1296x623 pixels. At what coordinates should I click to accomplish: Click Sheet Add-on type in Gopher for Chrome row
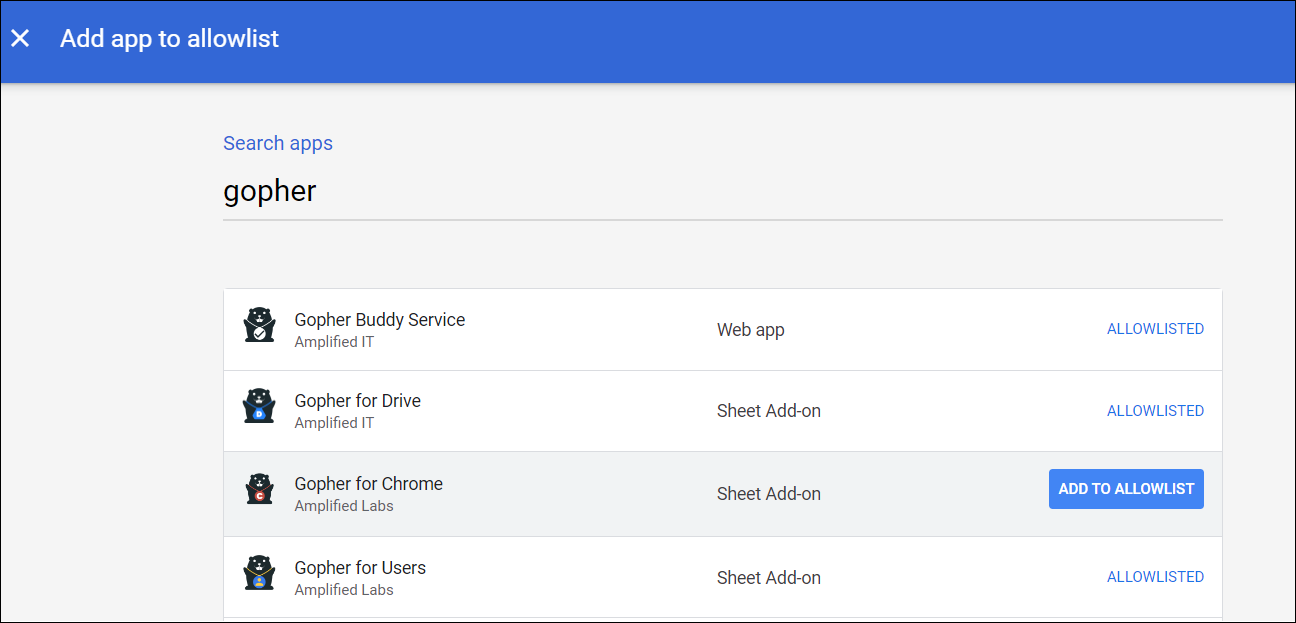click(768, 494)
